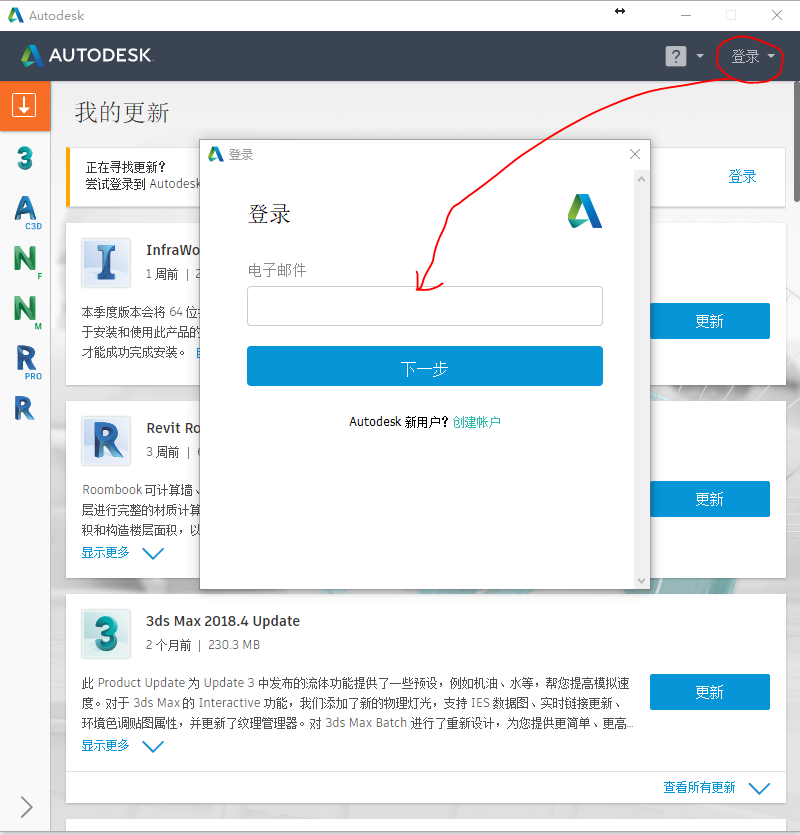Click the 230.3 MB size text
The width and height of the screenshot is (800, 835).
[234, 645]
